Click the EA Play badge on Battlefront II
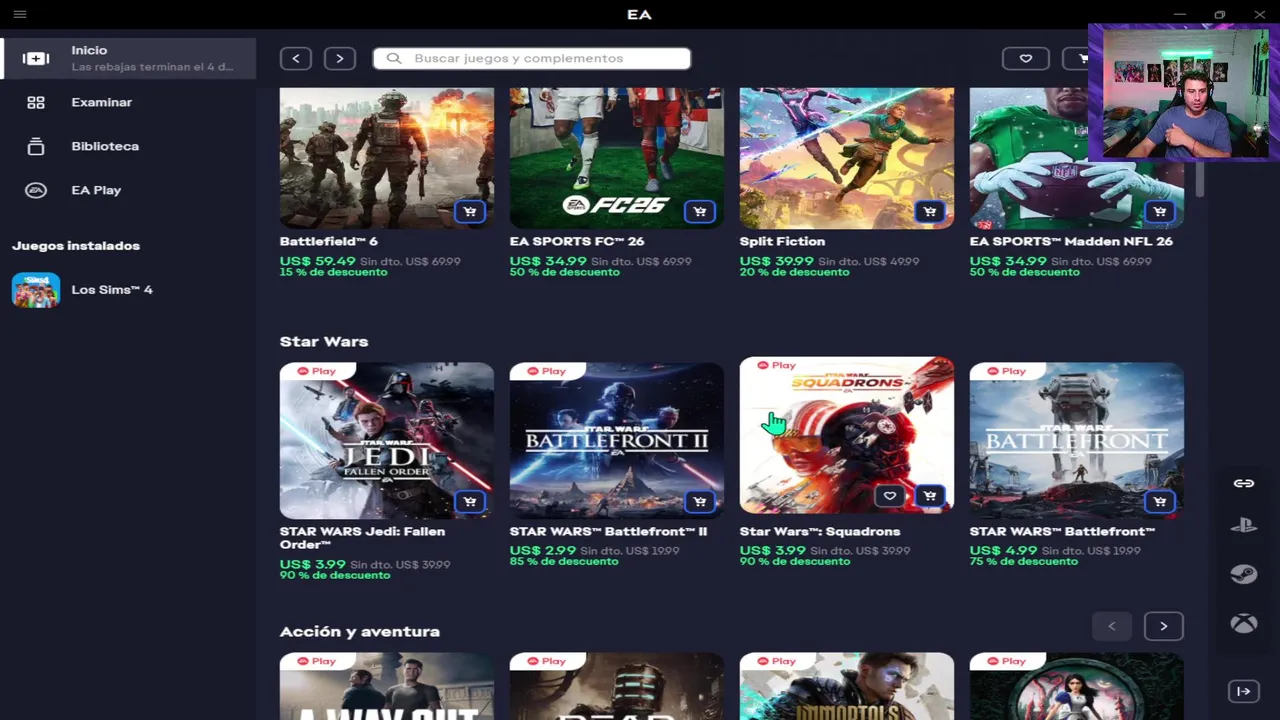The width and height of the screenshot is (1280, 720). tap(546, 371)
